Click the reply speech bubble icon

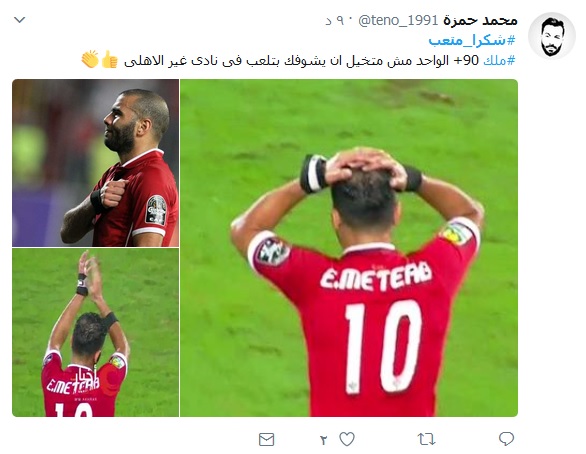(506, 439)
